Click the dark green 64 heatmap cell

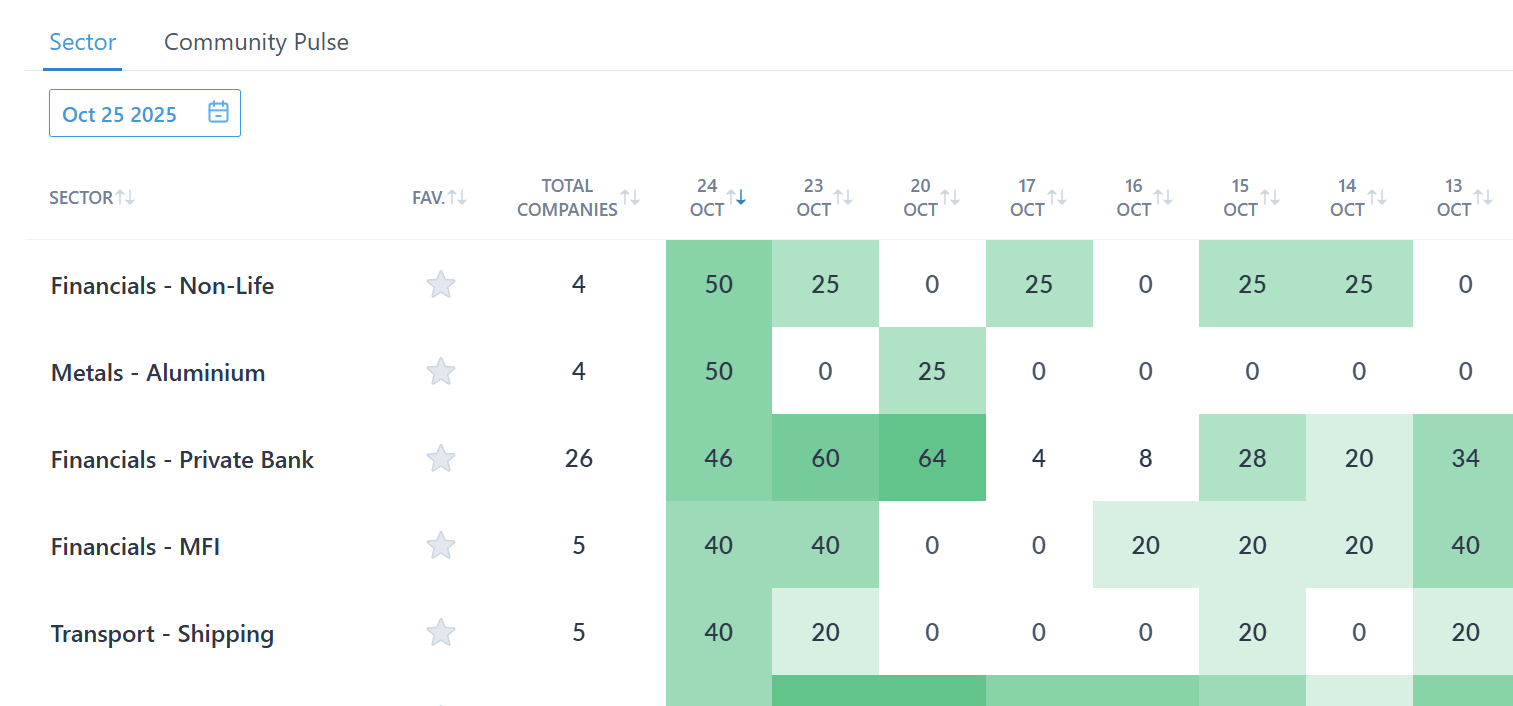coord(932,459)
